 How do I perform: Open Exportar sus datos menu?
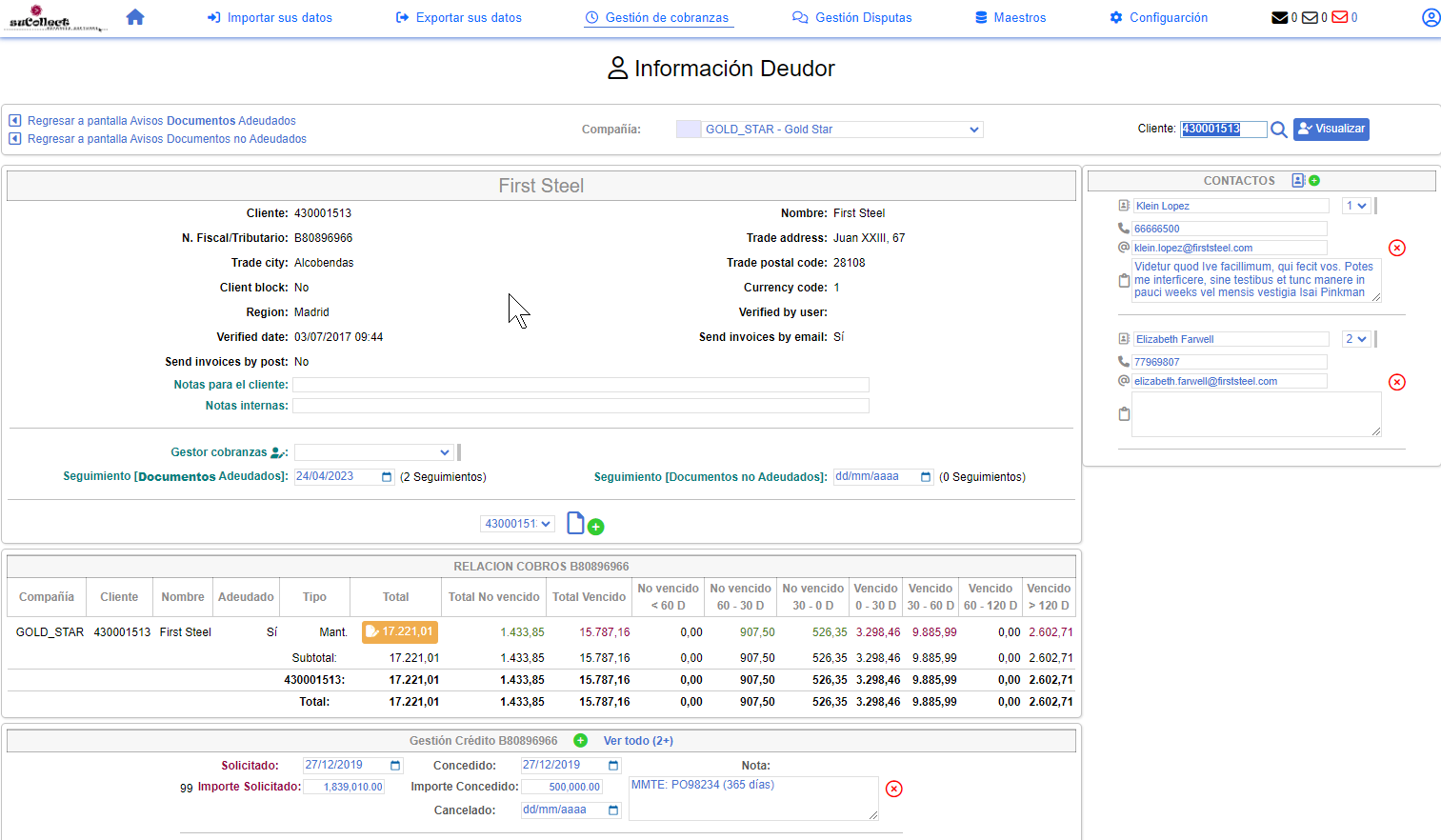tap(458, 17)
